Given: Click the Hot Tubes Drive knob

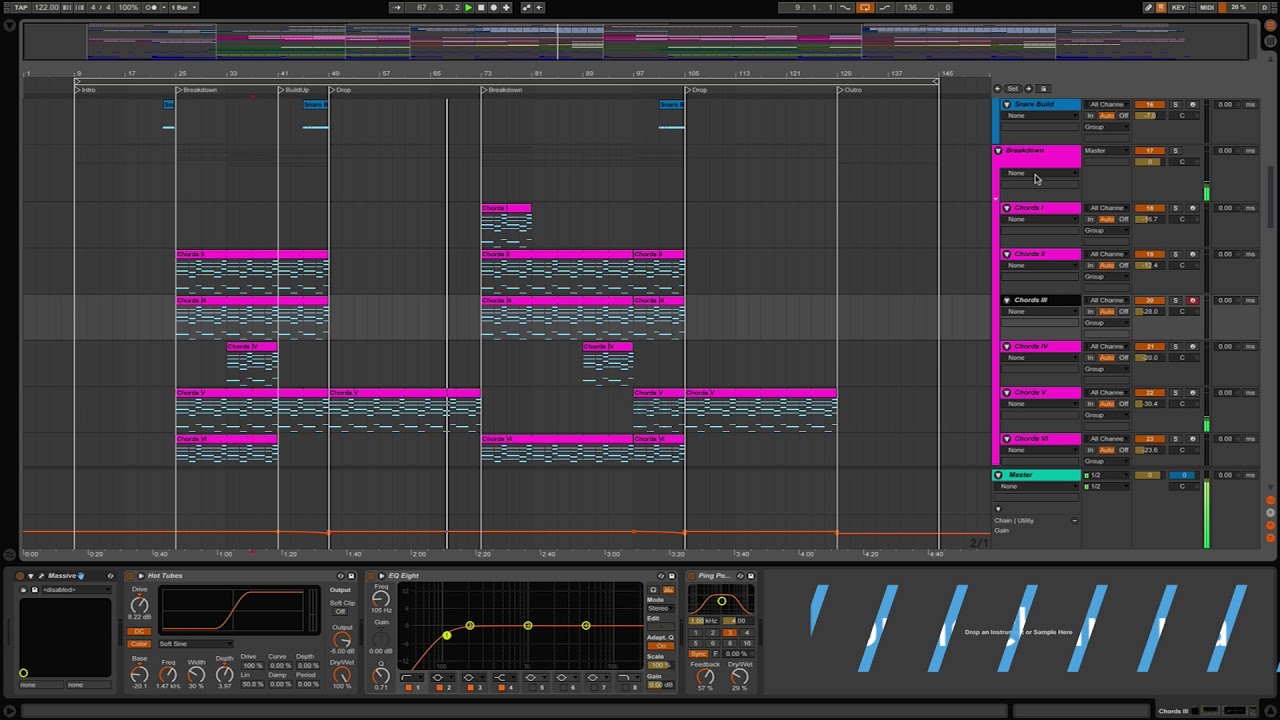Looking at the screenshot, I should [x=140, y=605].
